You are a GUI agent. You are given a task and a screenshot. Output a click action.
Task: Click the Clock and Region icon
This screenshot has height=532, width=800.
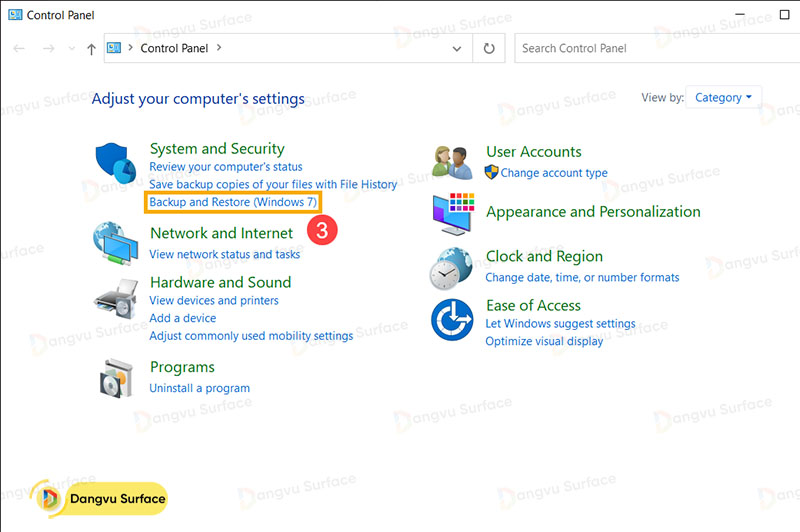pos(451,268)
